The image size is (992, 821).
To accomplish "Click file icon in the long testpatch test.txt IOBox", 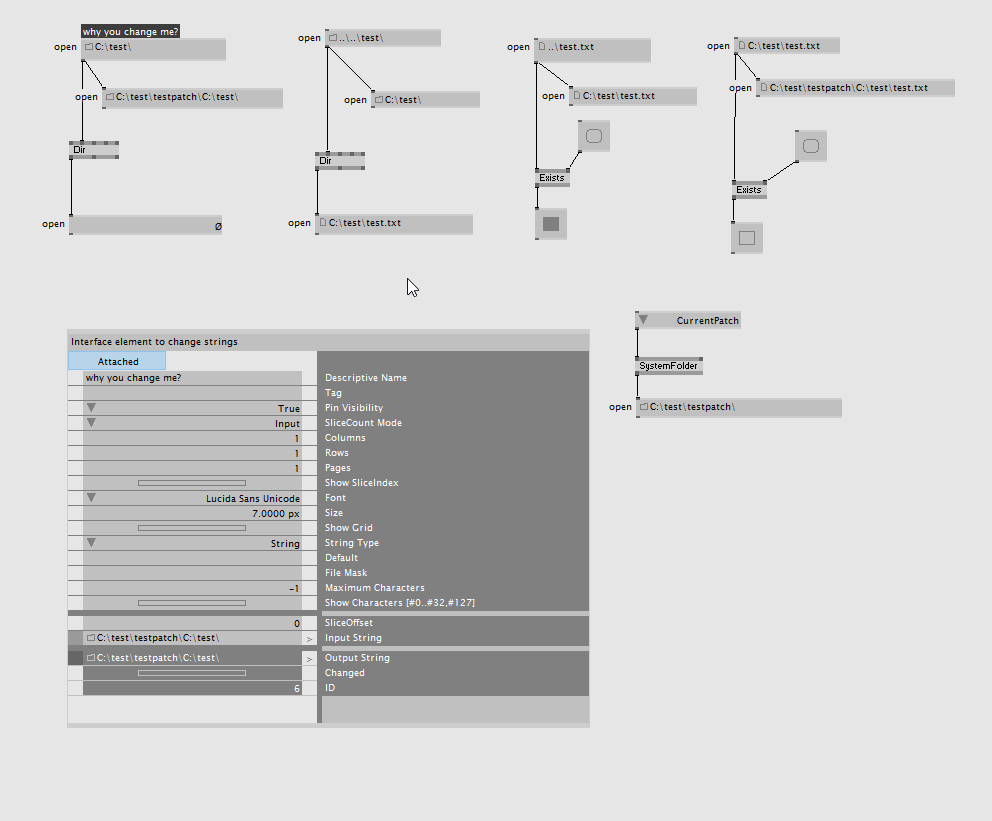I will (x=763, y=88).
